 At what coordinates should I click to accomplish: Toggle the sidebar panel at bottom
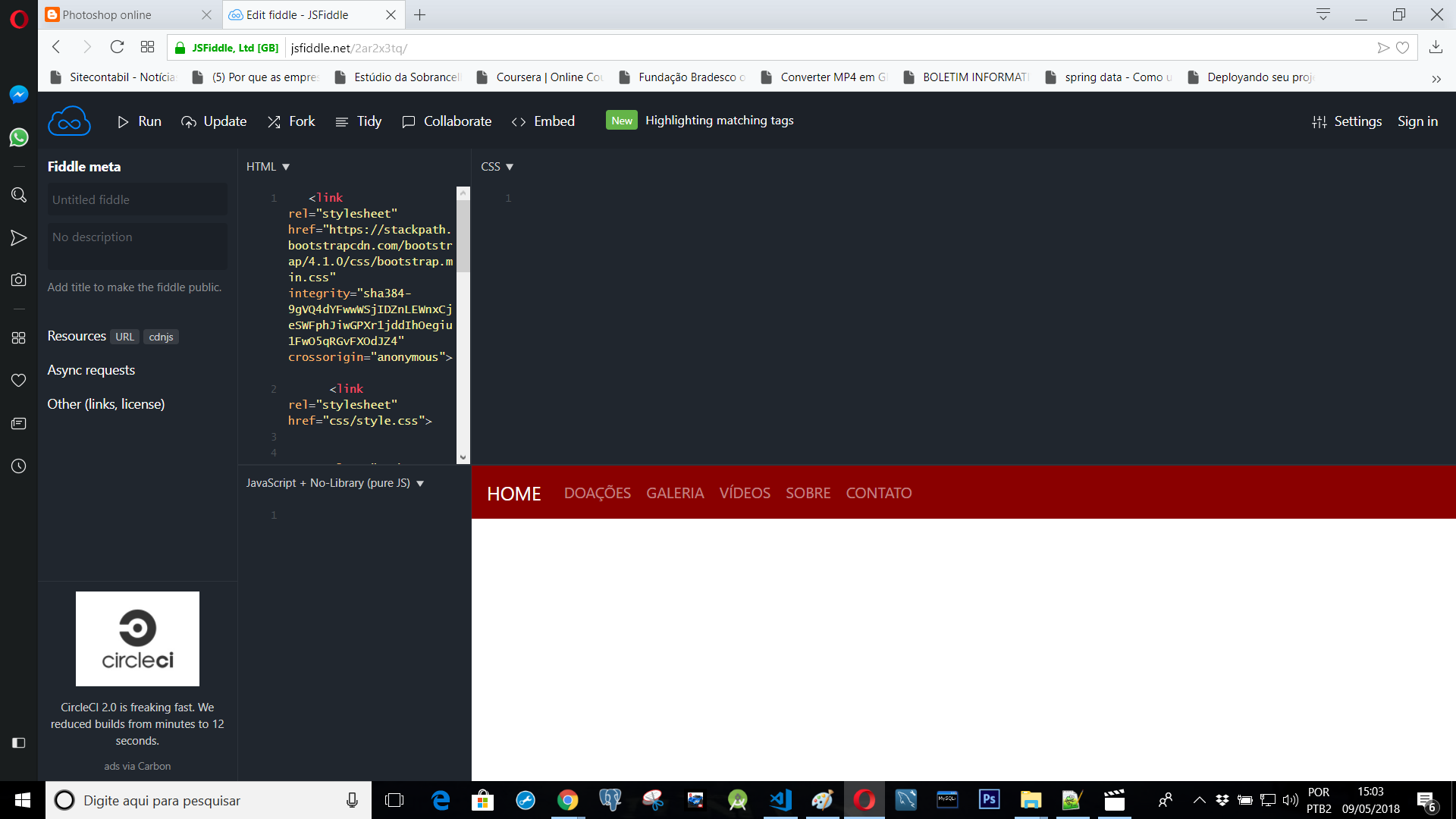click(19, 742)
